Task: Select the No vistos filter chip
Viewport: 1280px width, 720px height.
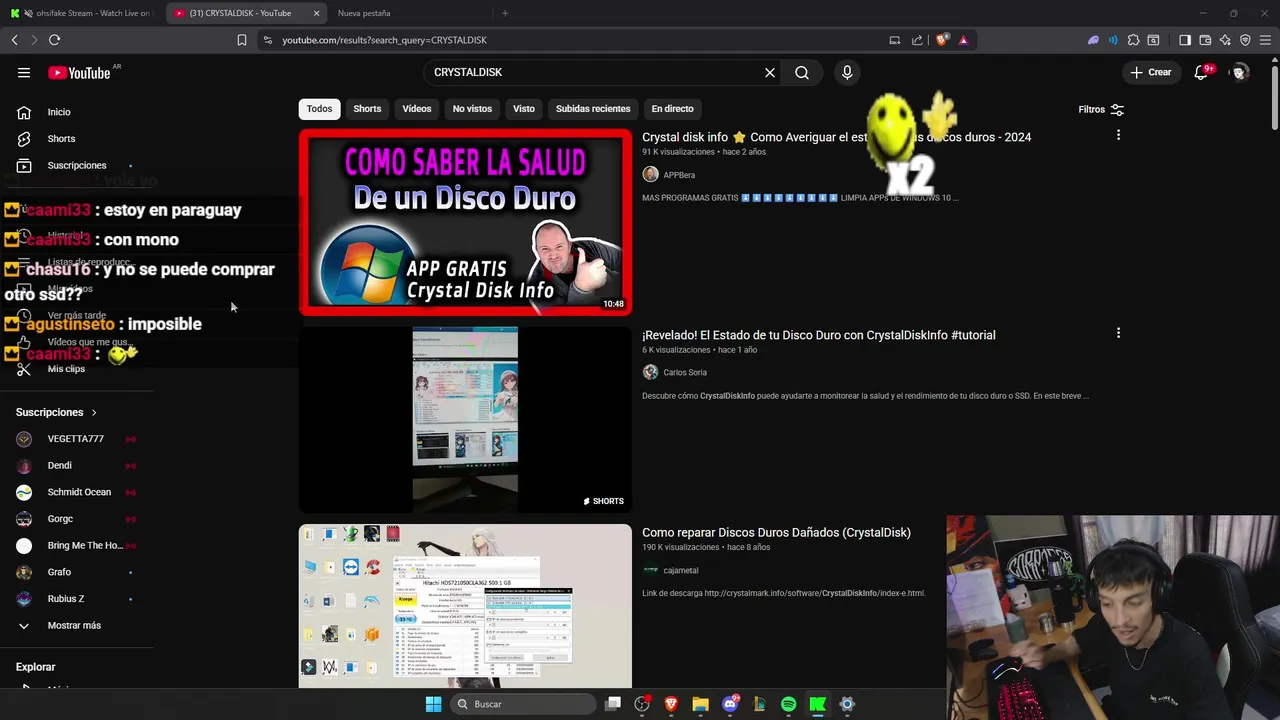Action: (472, 109)
